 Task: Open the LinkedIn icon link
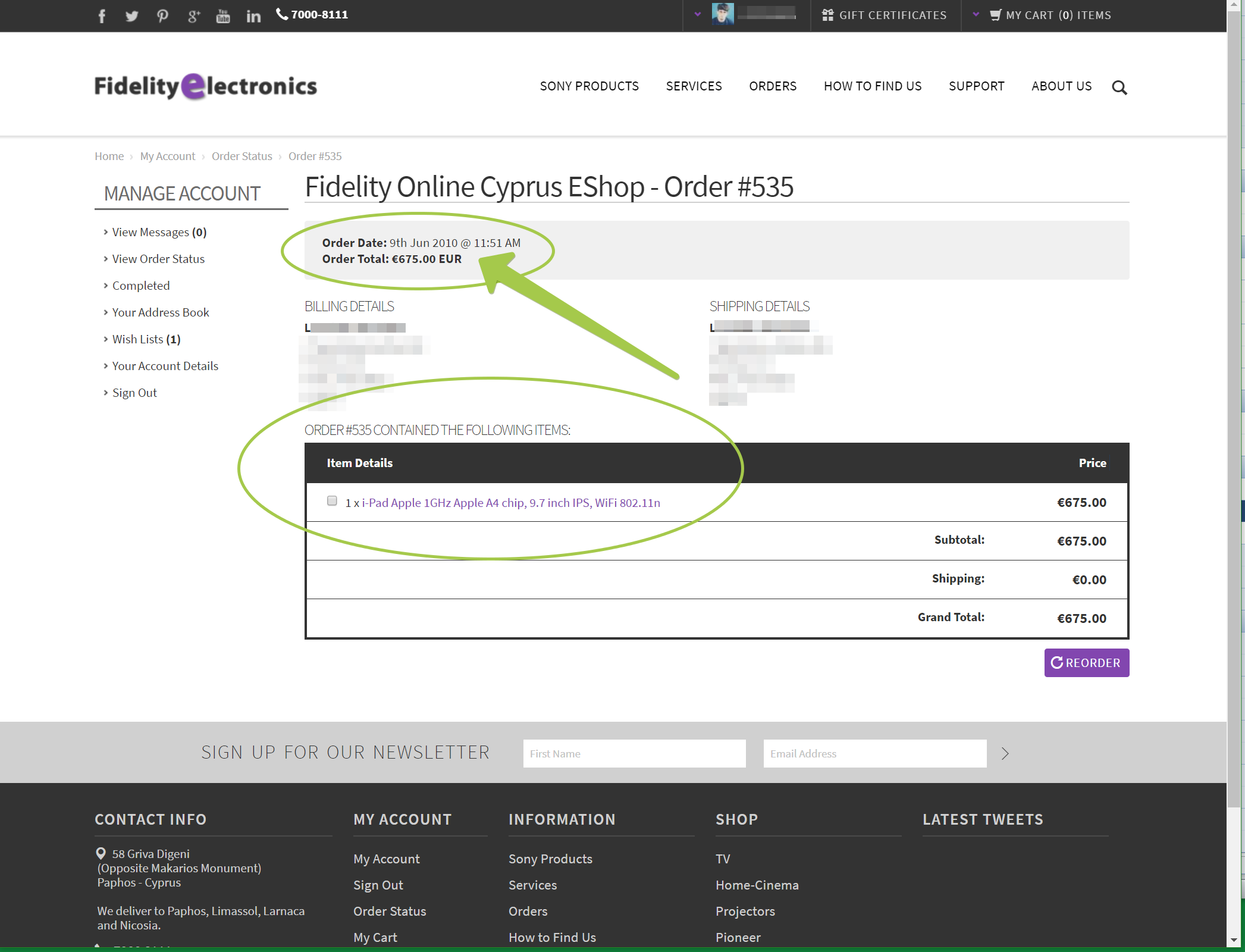[253, 16]
